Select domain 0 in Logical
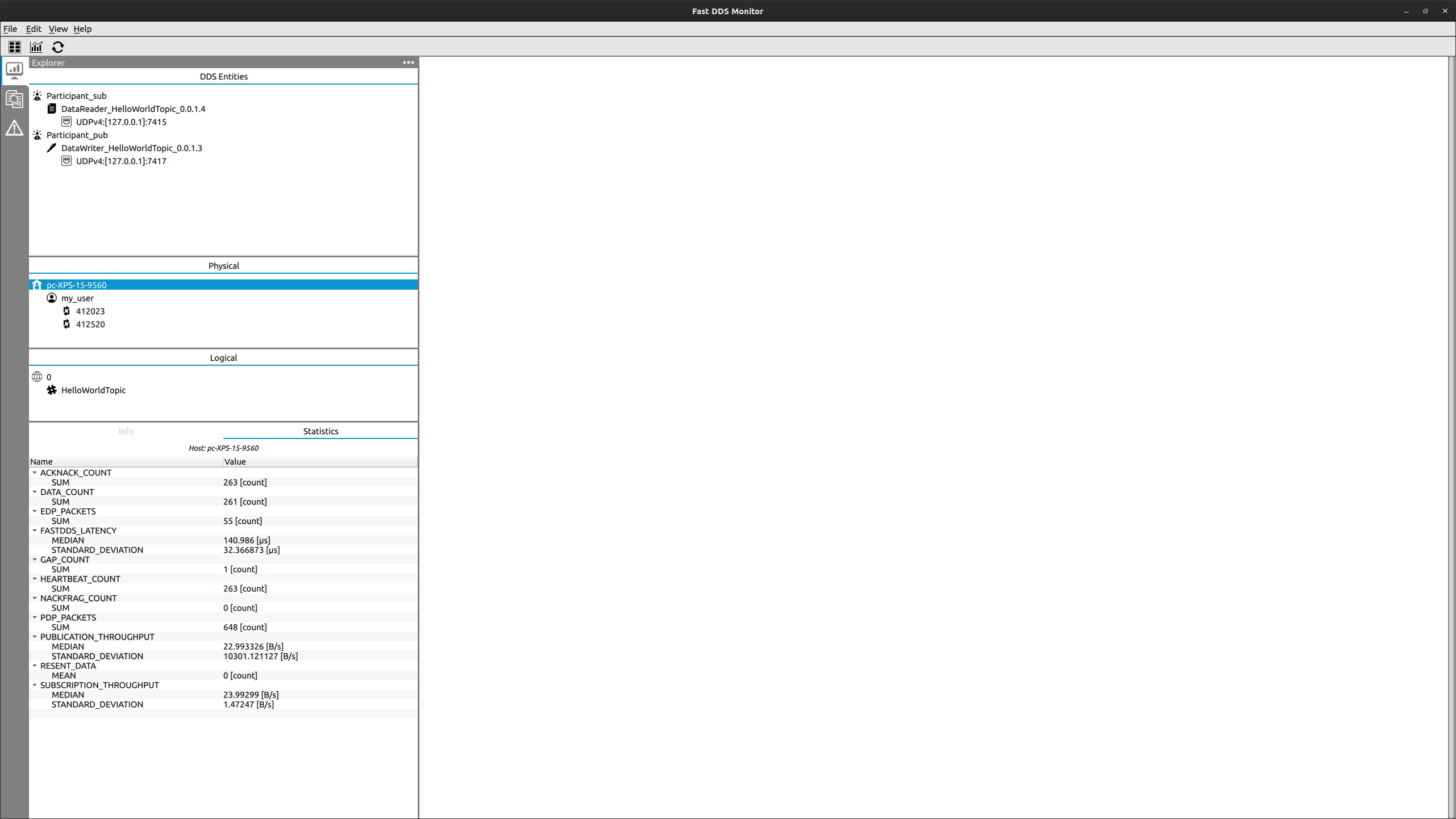1456x819 pixels. click(x=49, y=377)
